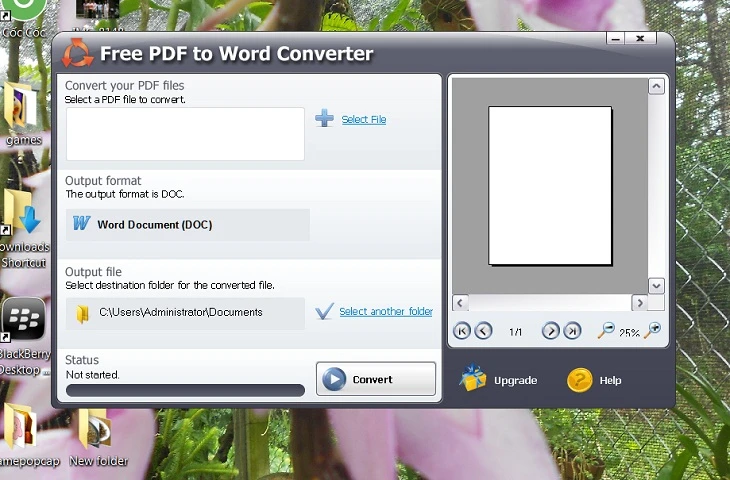This screenshot has height=480, width=730.
Task: Open the Select another folder link
Action: pos(386,311)
